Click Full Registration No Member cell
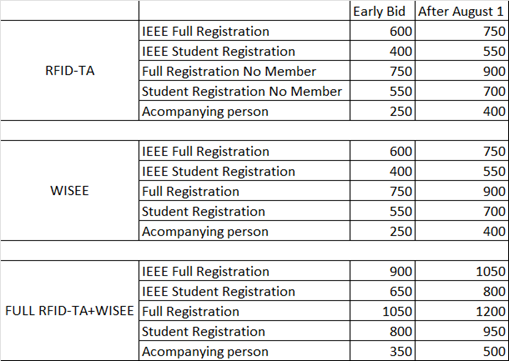This screenshot has height=361, width=509. [x=245, y=71]
